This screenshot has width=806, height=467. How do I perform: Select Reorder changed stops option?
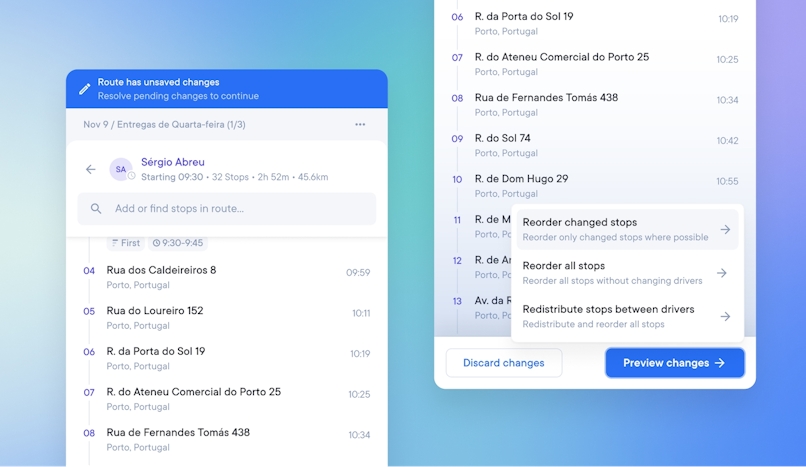(627, 230)
